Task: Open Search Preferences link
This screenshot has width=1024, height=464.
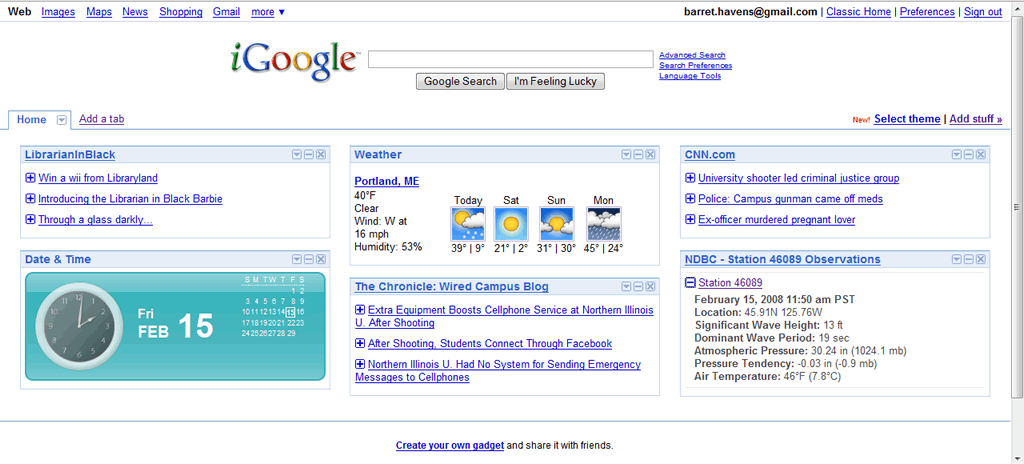Action: tap(696, 66)
